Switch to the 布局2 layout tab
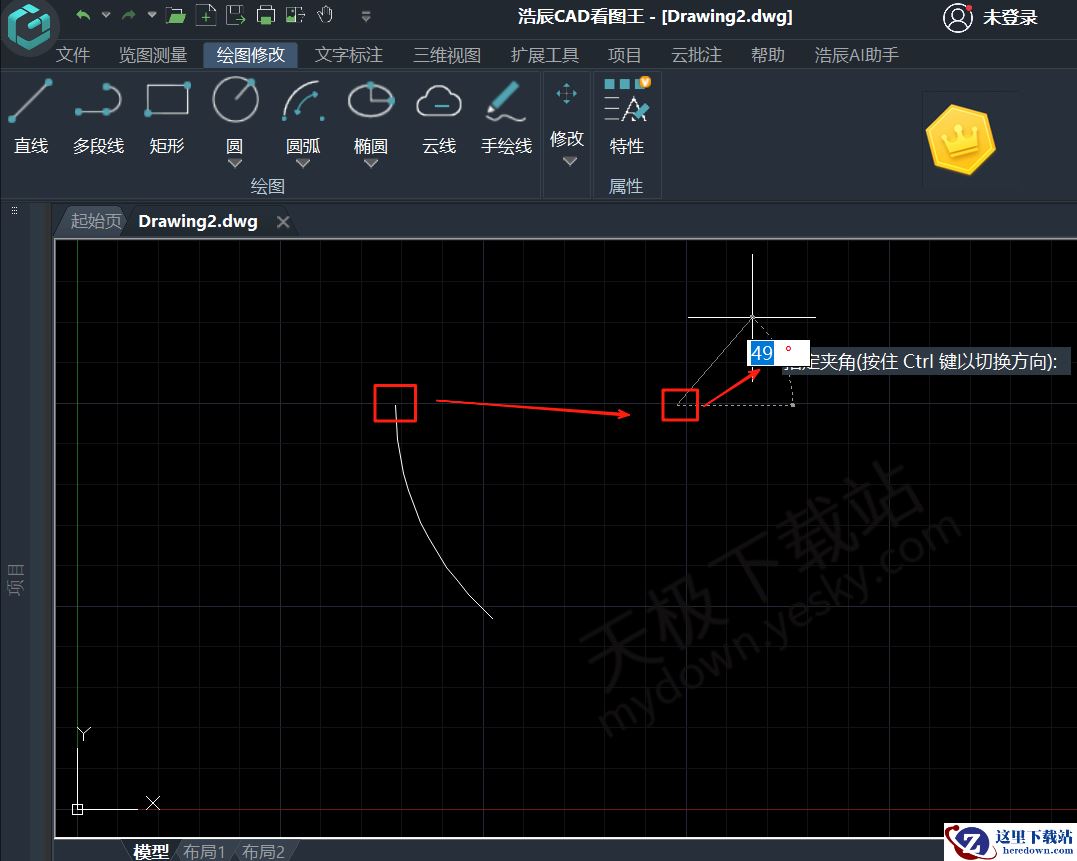 (x=263, y=851)
